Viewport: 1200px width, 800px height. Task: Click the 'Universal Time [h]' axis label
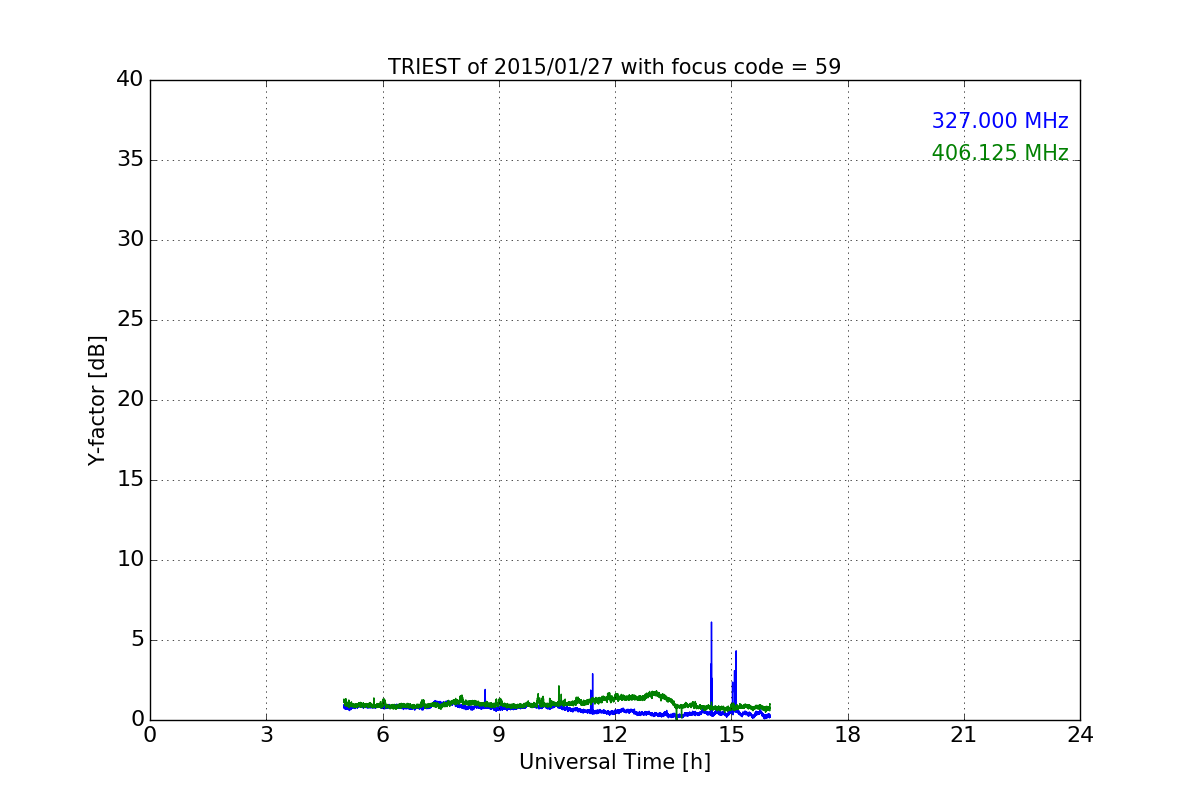[x=615, y=762]
